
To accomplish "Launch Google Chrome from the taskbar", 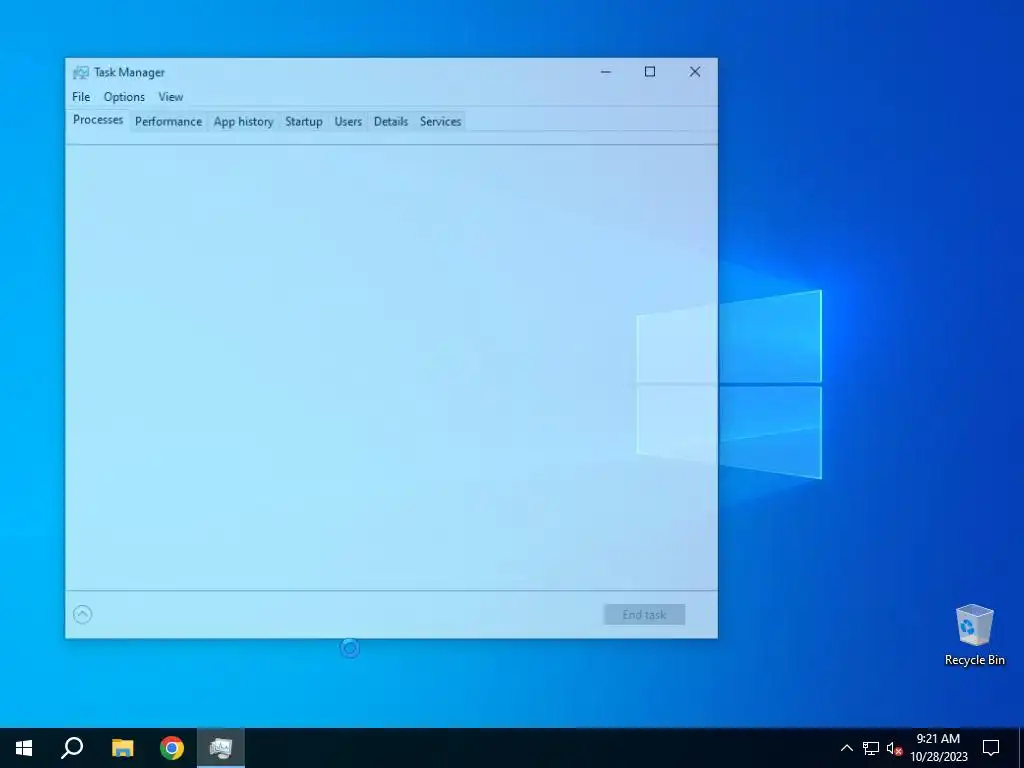I will [172, 748].
